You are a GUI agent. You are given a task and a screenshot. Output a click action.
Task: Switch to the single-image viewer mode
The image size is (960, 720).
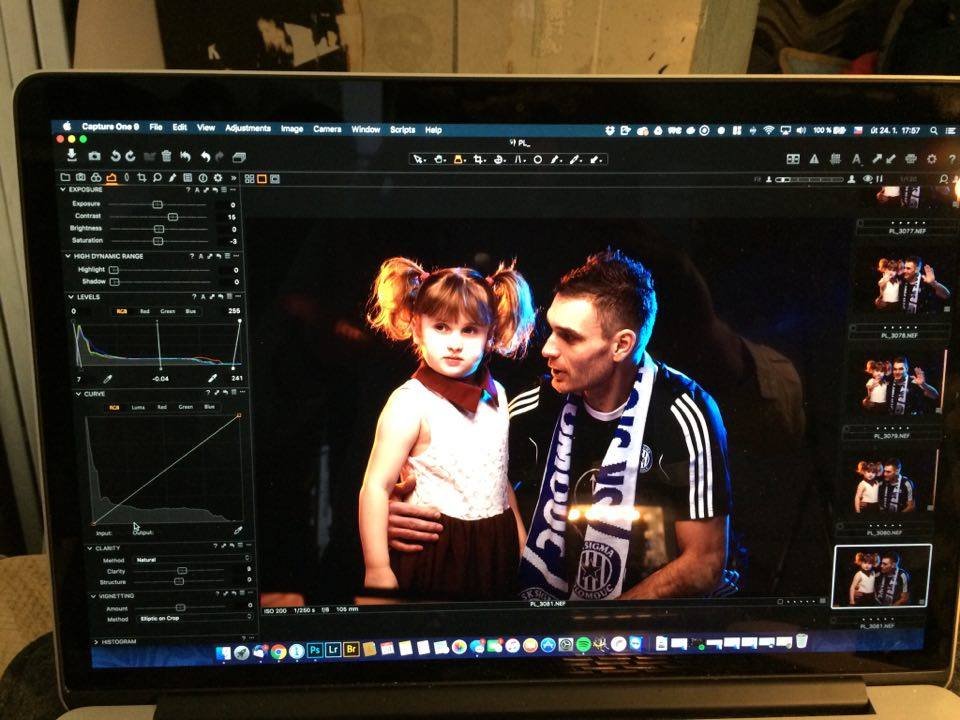click(262, 179)
